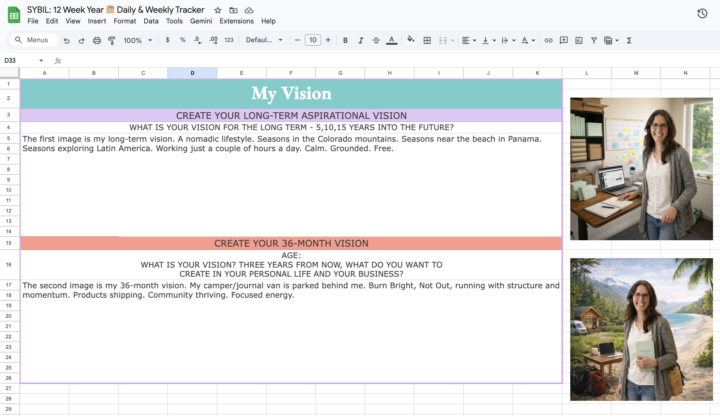Star the SYBIL tracker document
720x416 pixels.
(217, 10)
